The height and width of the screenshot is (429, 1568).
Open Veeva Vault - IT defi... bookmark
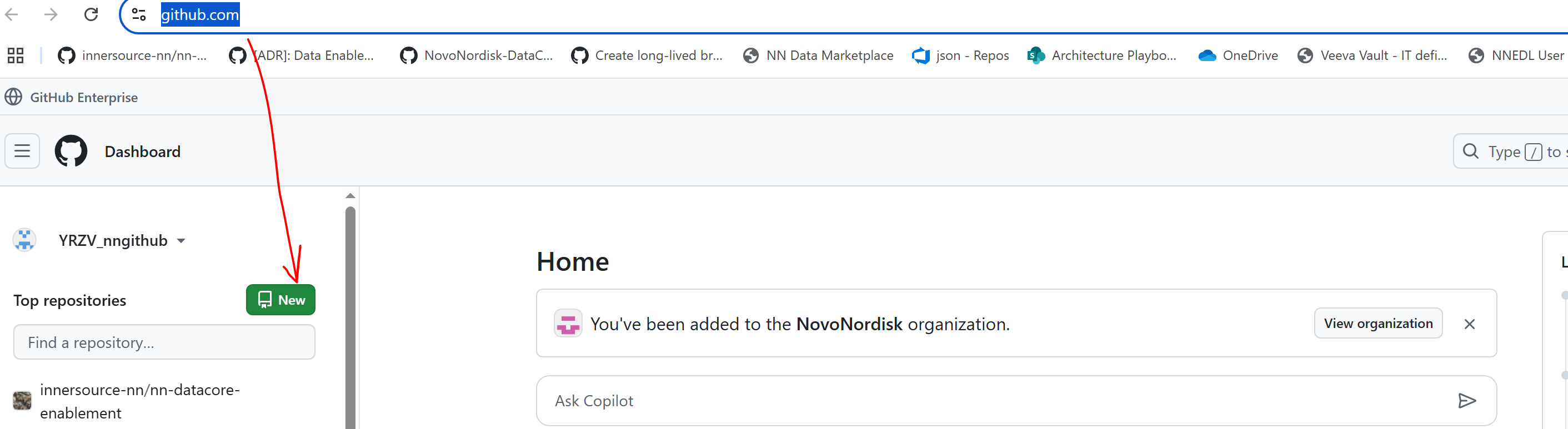pos(1372,55)
